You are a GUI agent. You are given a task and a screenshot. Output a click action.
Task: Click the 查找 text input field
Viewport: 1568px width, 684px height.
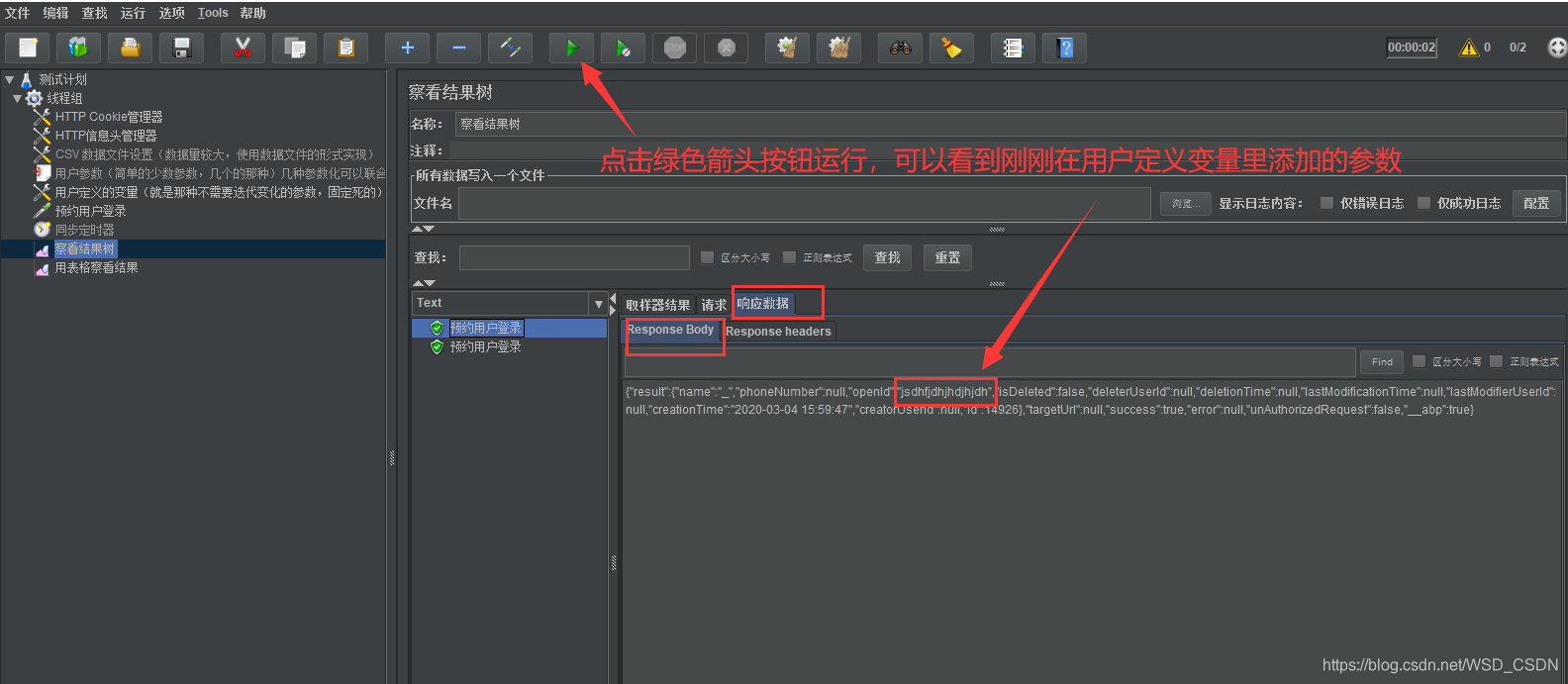(574, 257)
